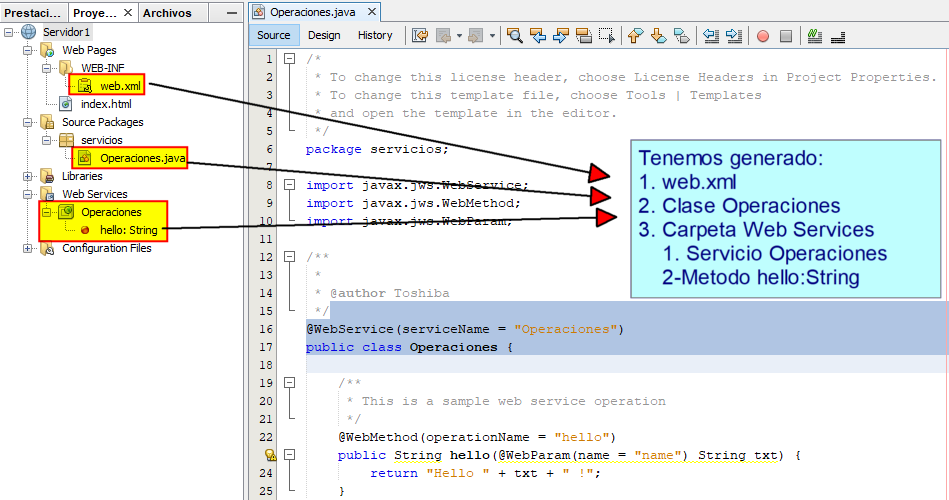Expand the Libraries node
The height and width of the screenshot is (500, 949).
[x=27, y=176]
